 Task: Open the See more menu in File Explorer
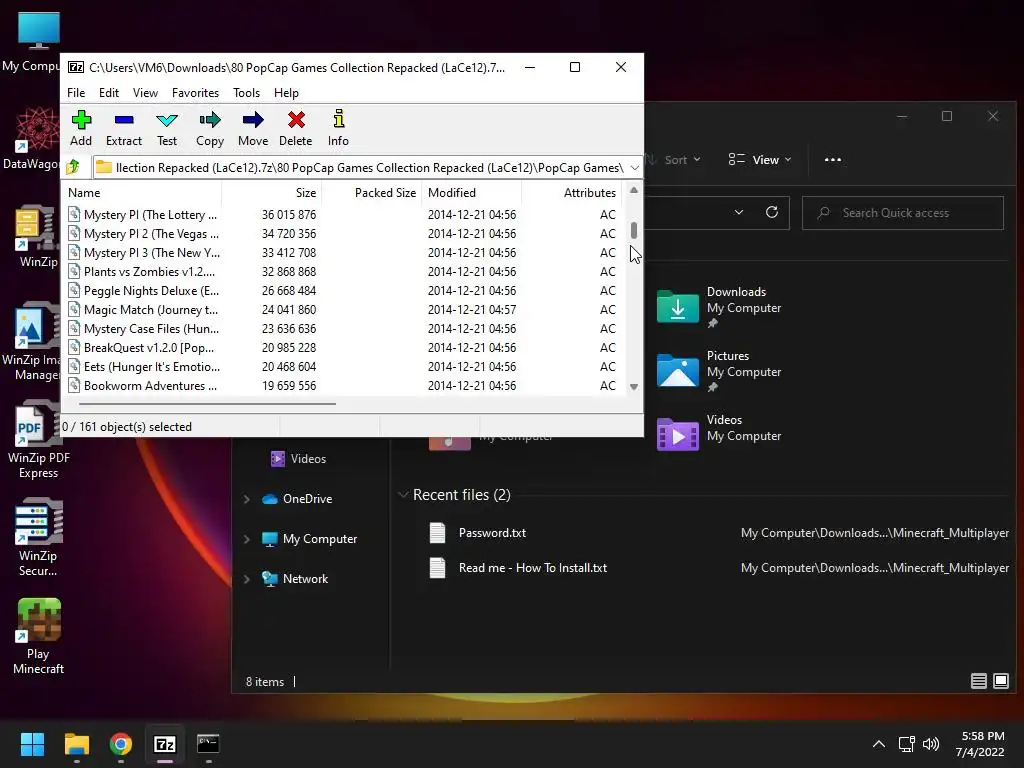[833, 159]
